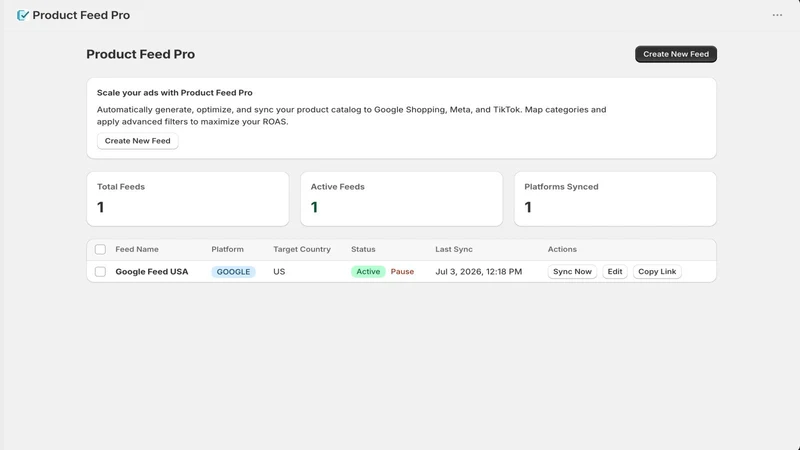
Task: Click Sync Now for Google Feed USA
Action: [x=572, y=272]
